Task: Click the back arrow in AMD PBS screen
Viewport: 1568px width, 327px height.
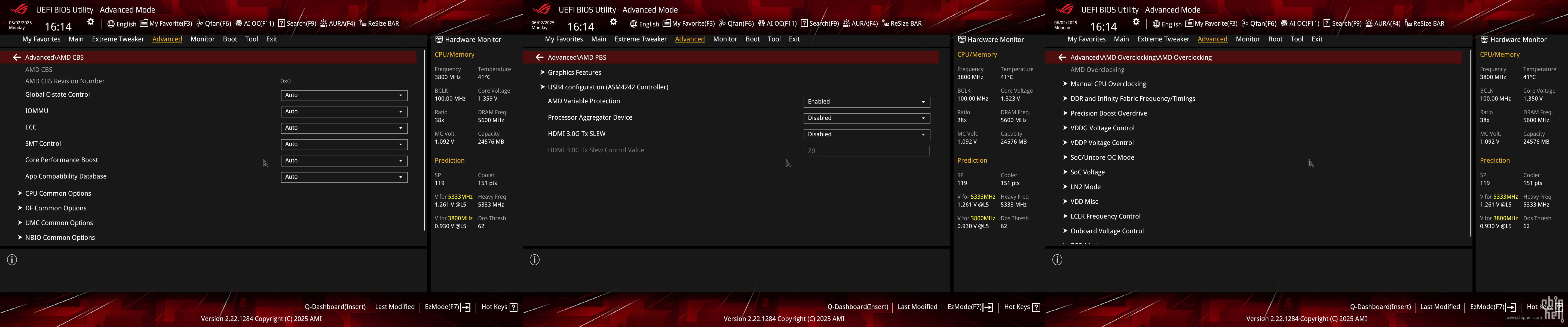Action: [x=539, y=57]
